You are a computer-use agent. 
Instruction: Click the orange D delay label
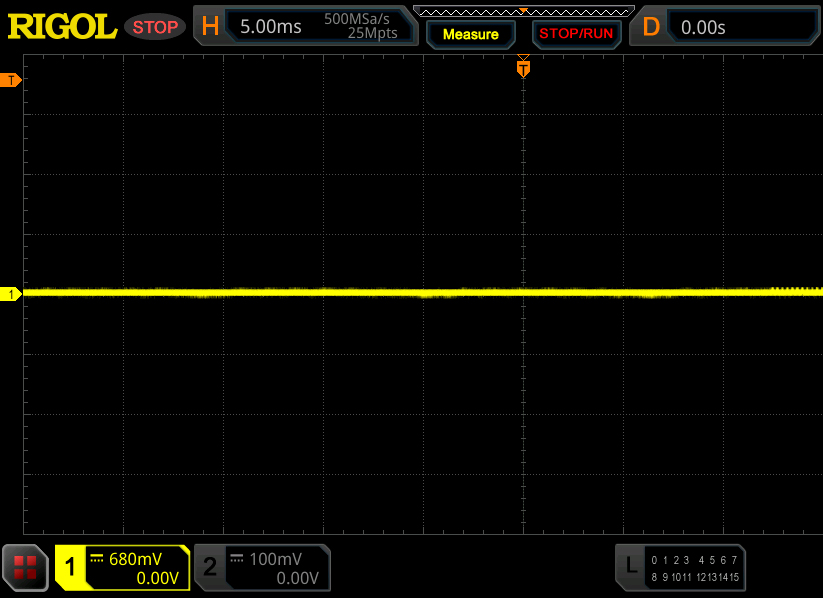pos(651,27)
